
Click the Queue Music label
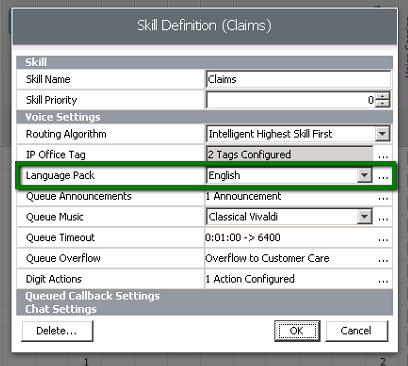(55, 217)
